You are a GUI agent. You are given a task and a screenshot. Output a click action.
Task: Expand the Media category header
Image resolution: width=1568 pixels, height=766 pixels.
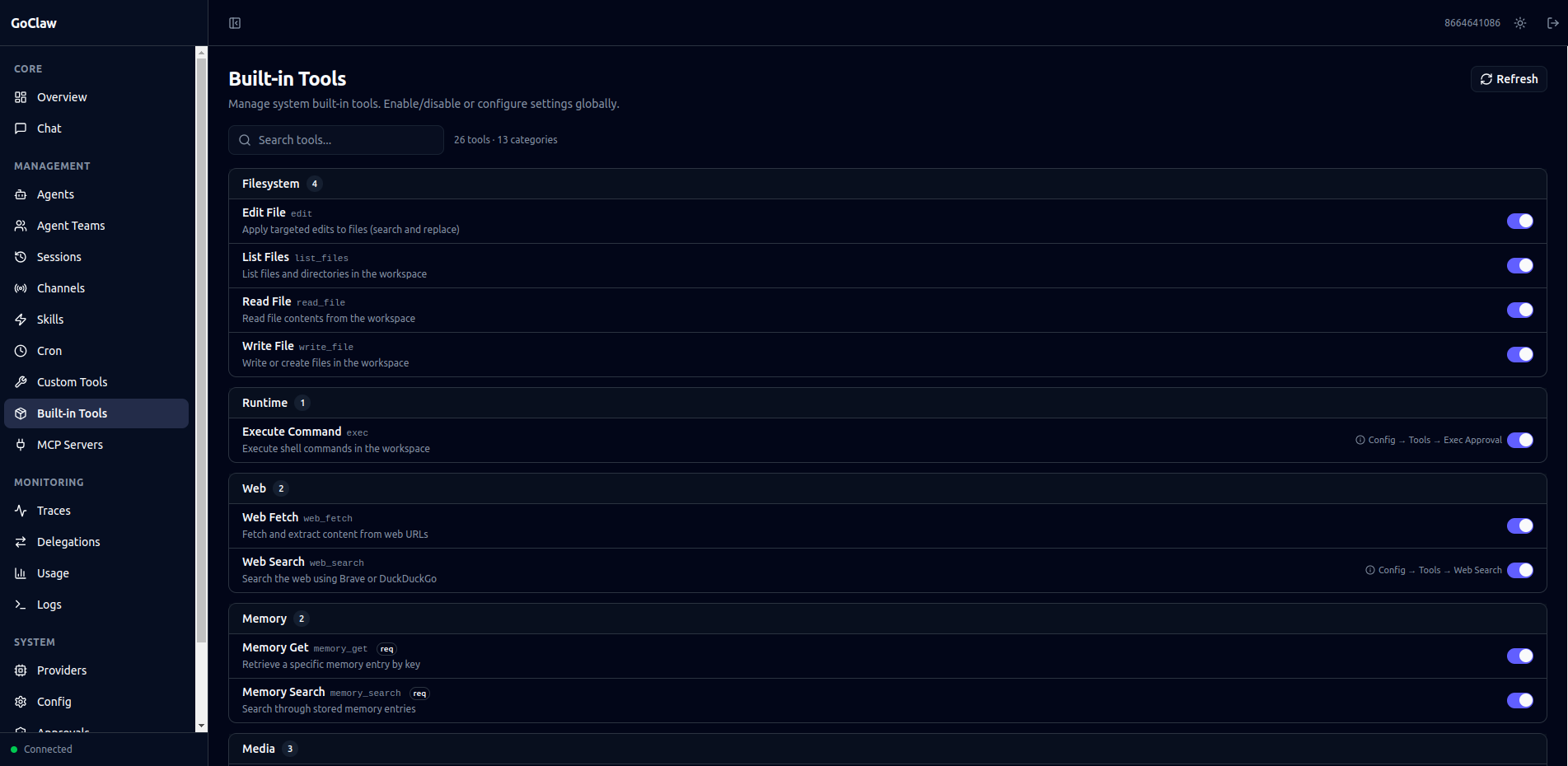(259, 749)
